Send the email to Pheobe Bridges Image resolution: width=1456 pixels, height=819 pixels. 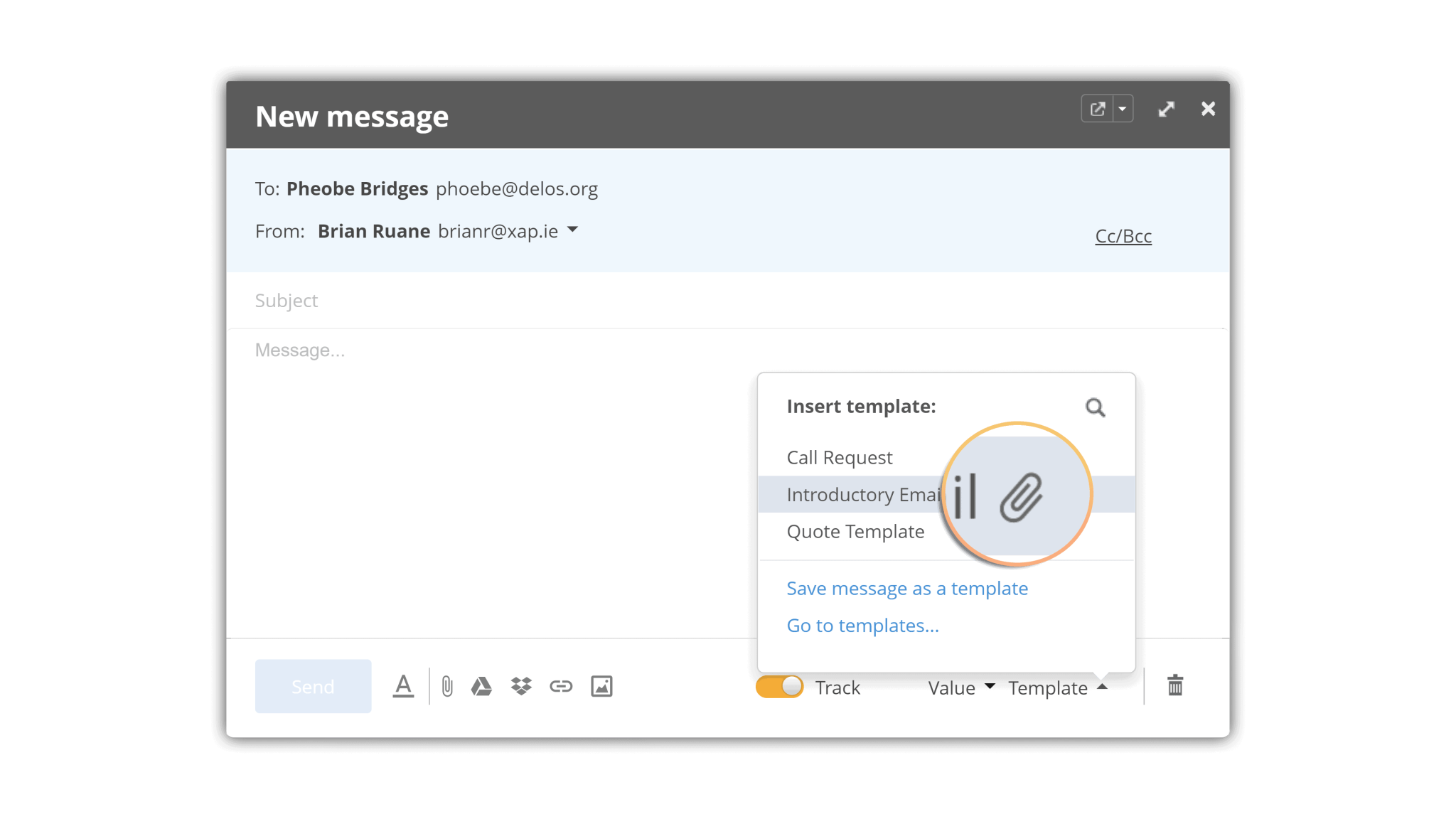[313, 685]
